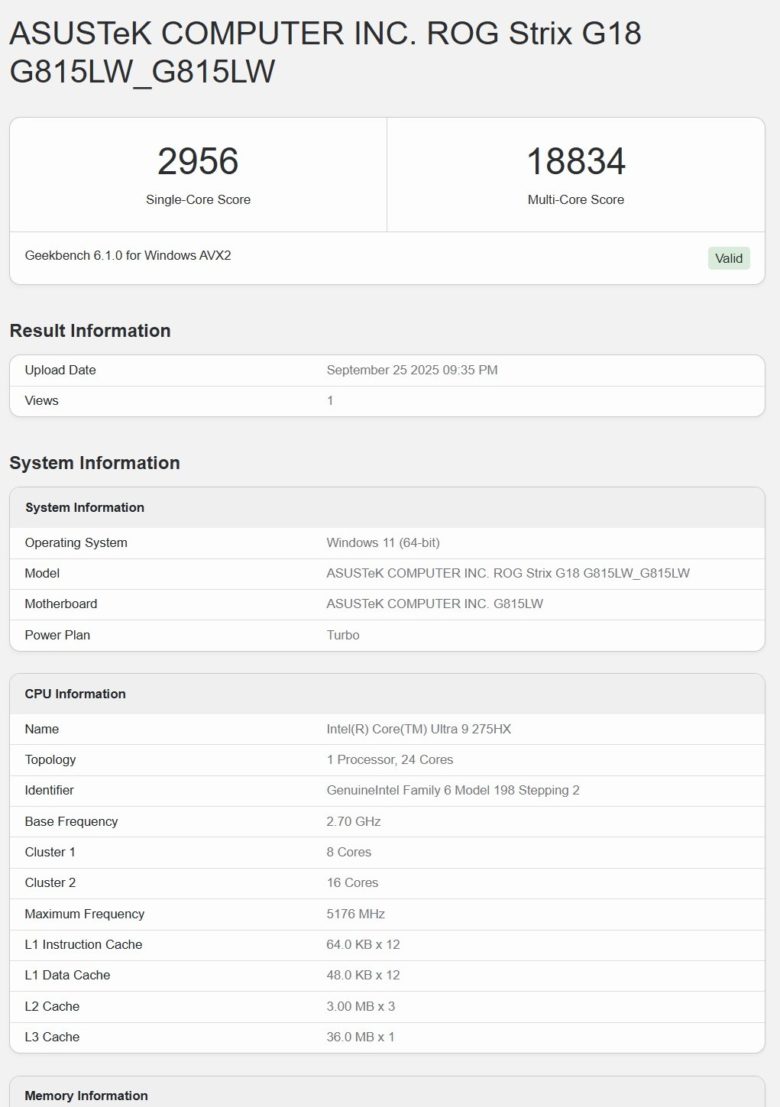Click the Identifier label
Screen dimensions: 780x1107
point(49,790)
